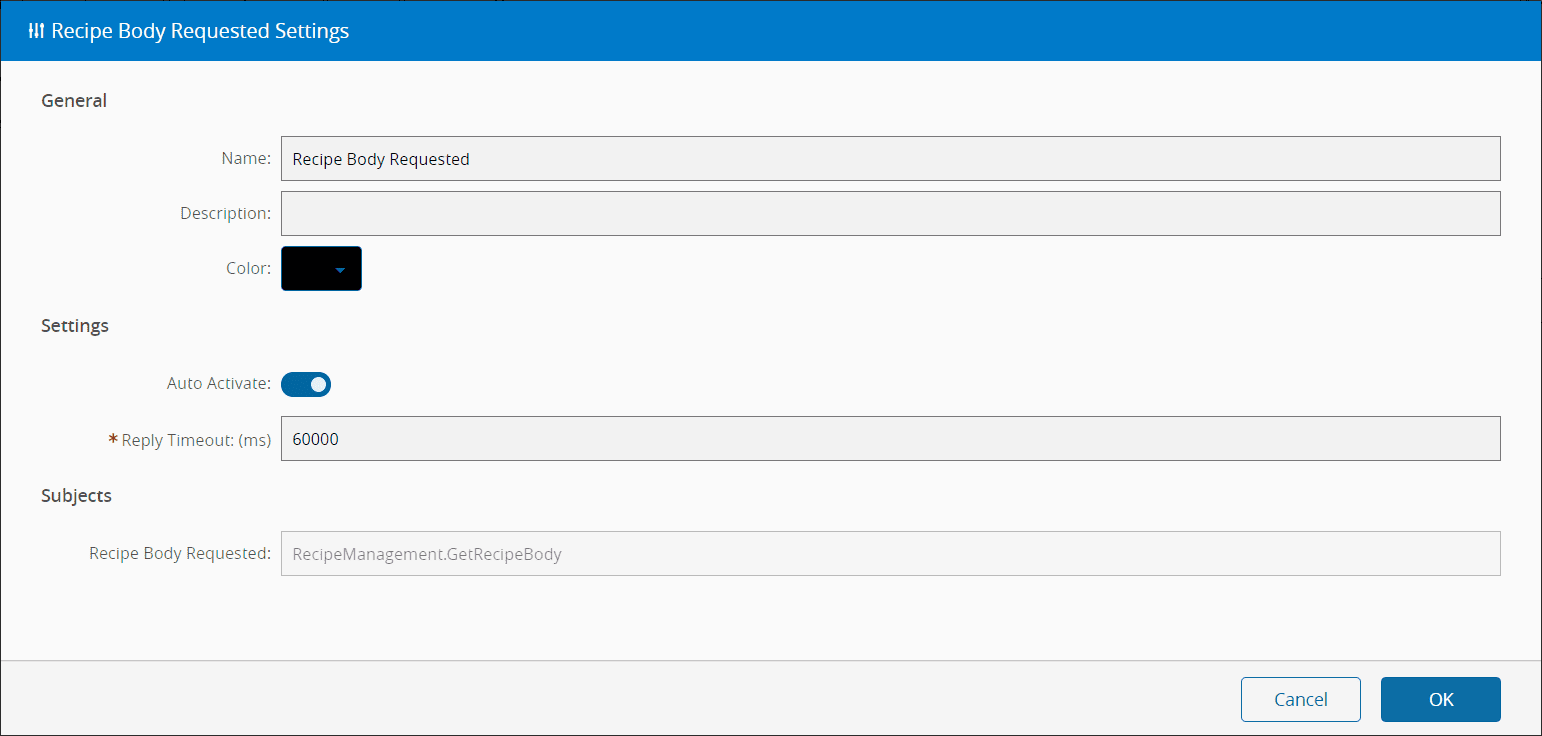Click the Subjects section heading
The height and width of the screenshot is (736, 1542).
(76, 496)
